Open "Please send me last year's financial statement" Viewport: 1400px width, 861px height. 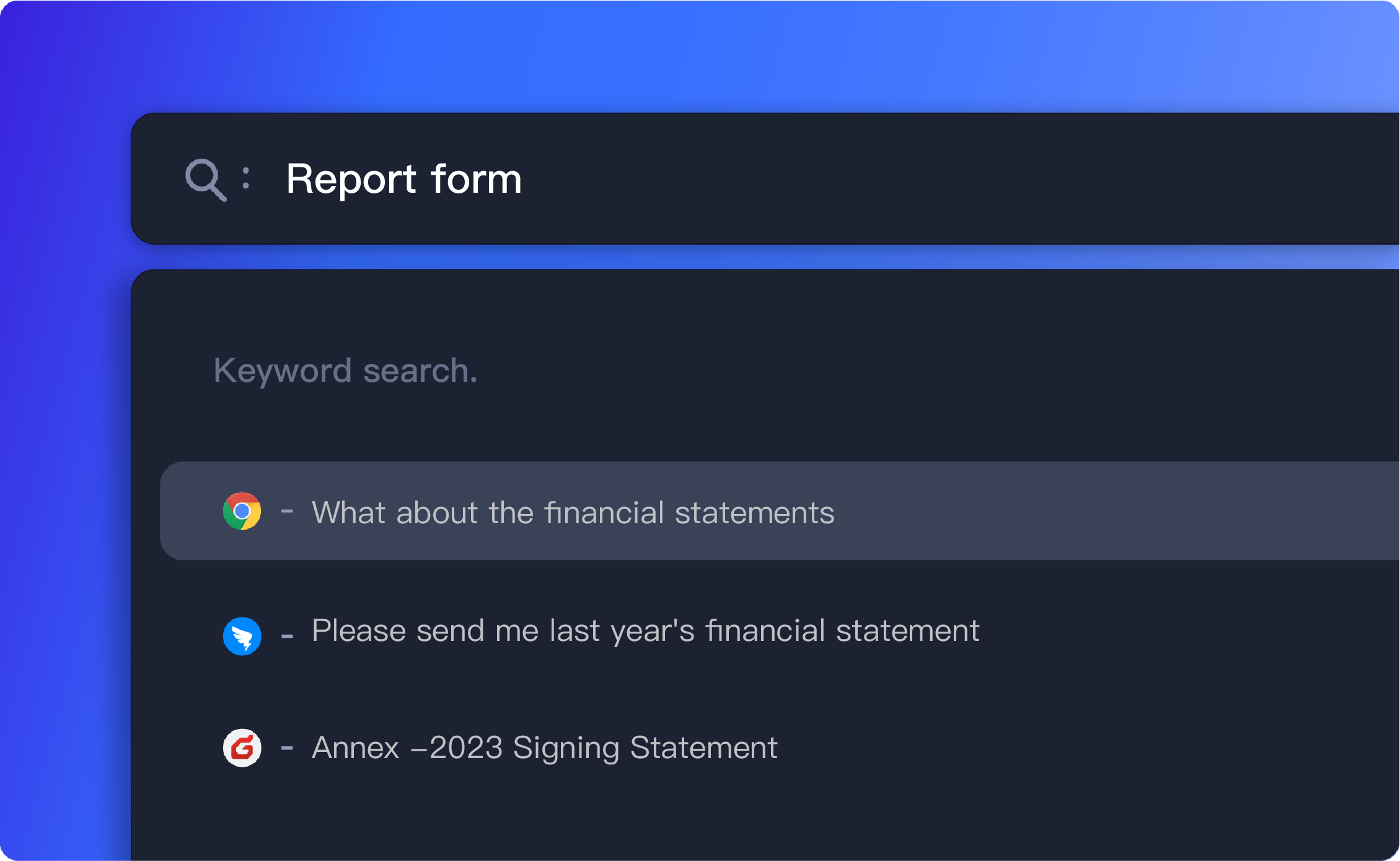[645, 631]
